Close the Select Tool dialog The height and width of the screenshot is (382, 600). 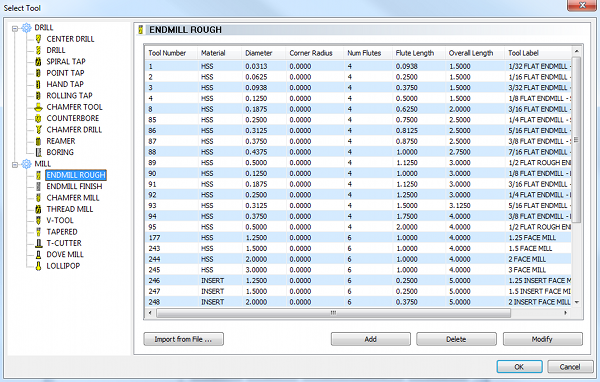click(582, 5)
